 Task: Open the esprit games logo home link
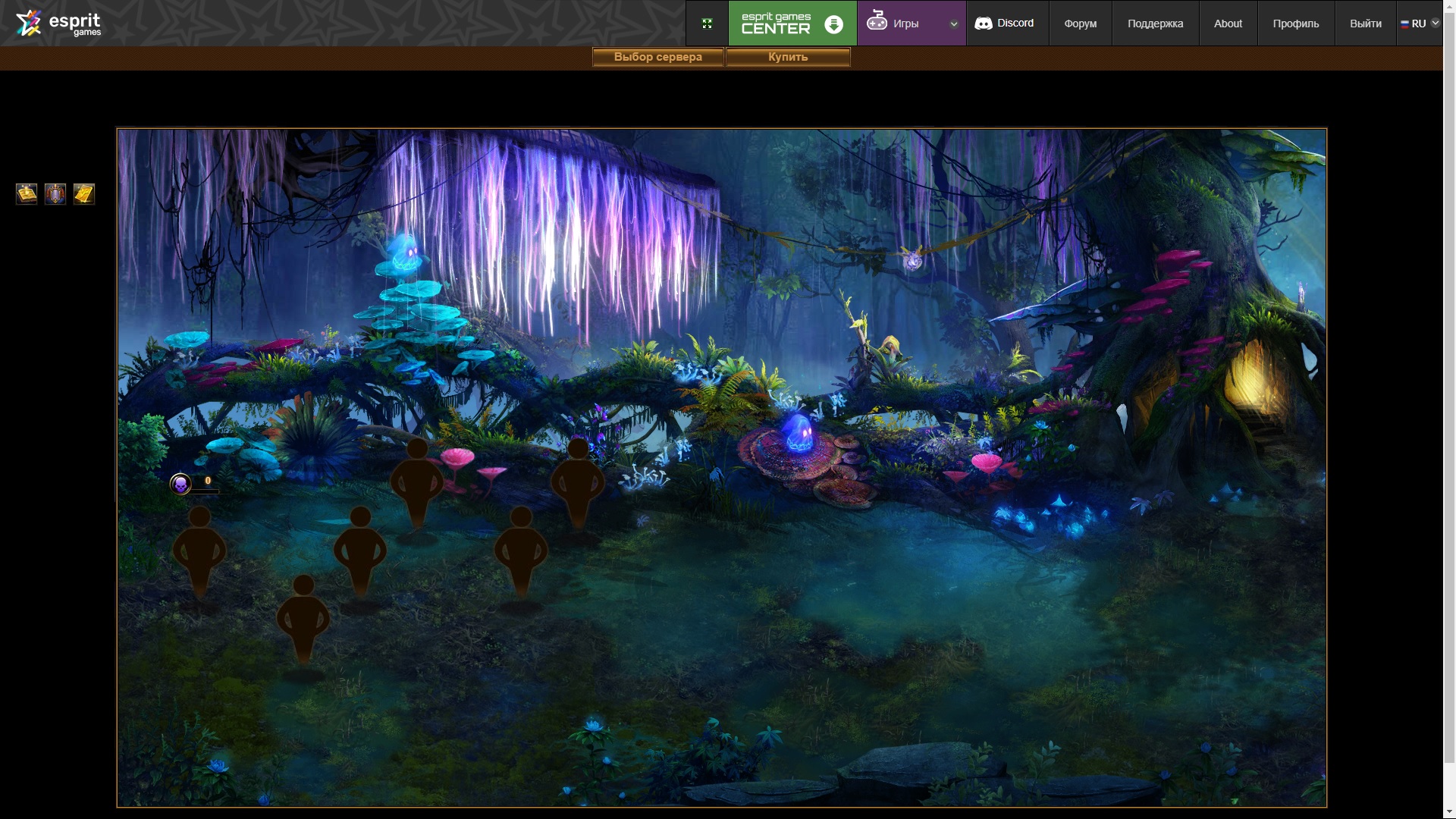58,23
